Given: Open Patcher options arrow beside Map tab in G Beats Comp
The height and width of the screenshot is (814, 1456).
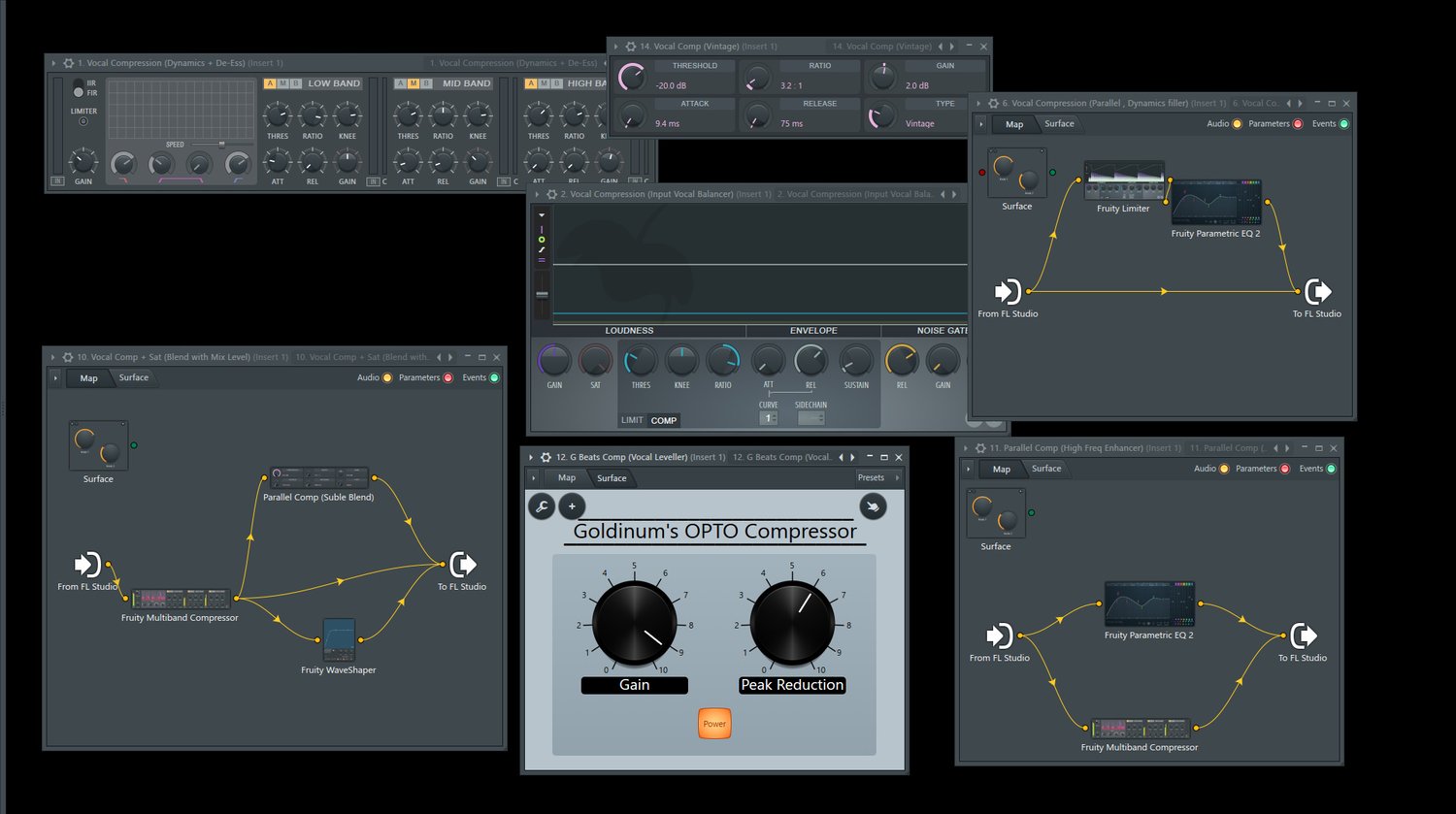Looking at the screenshot, I should [533, 477].
